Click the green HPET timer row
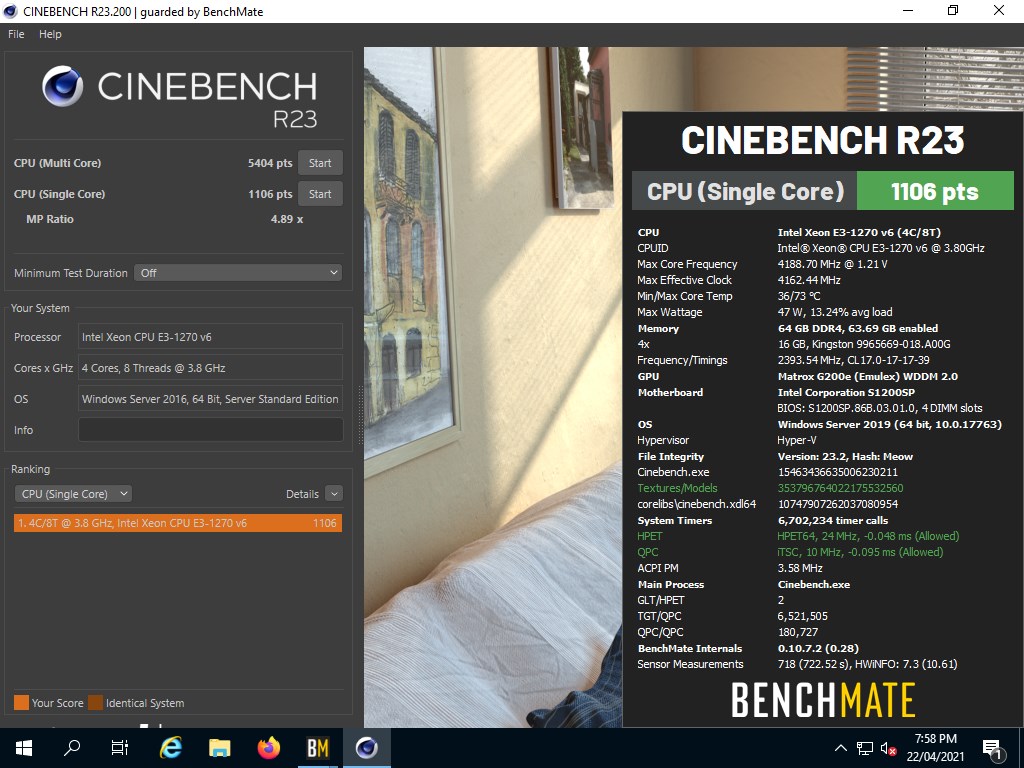The image size is (1024, 768). 798,536
